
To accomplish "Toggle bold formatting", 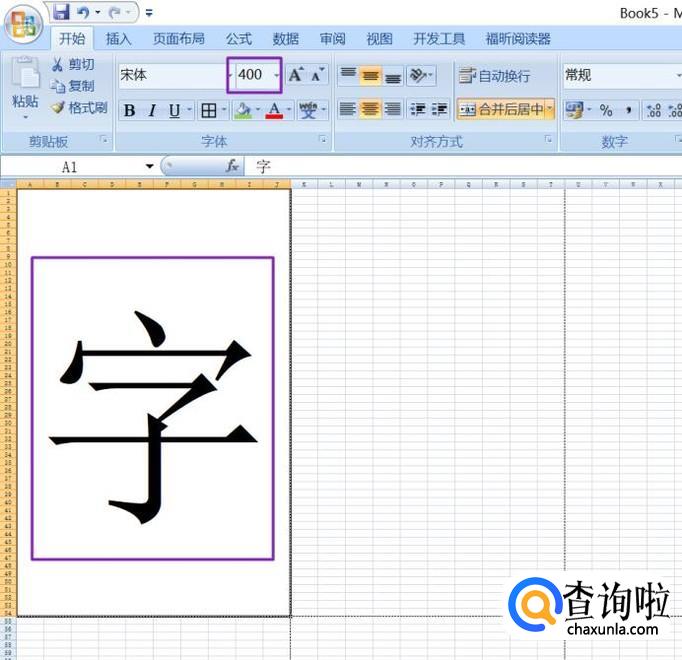I will click(129, 111).
